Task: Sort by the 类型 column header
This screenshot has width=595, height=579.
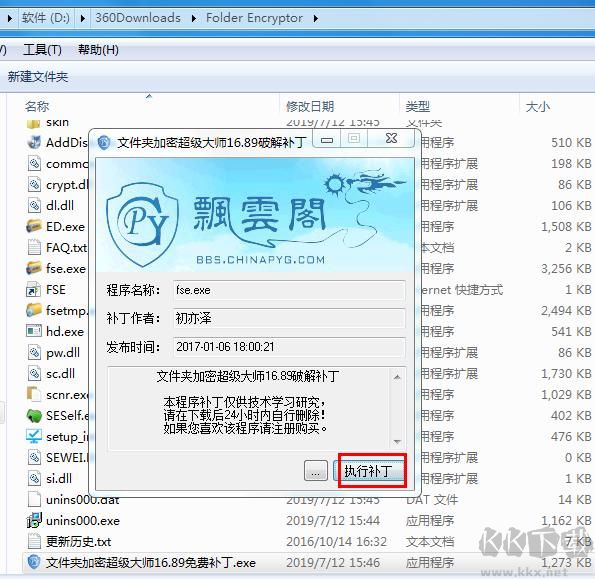Action: click(417, 107)
